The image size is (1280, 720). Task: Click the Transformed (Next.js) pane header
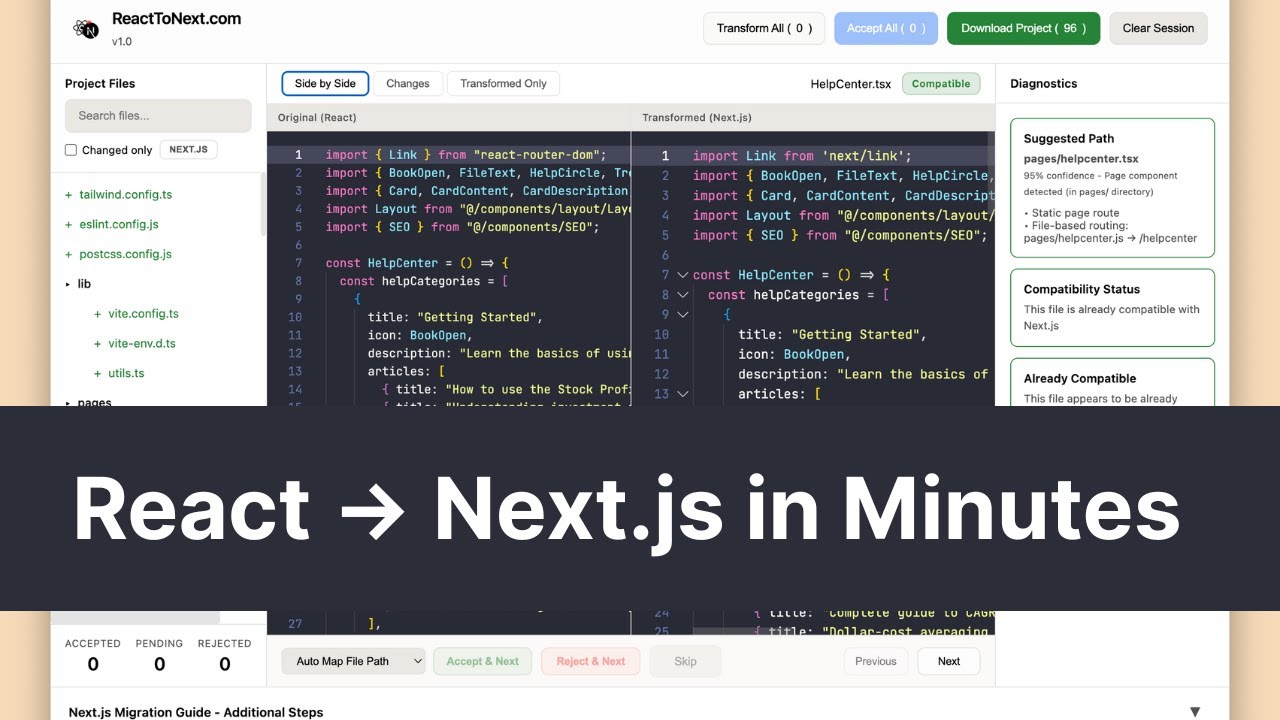(697, 118)
